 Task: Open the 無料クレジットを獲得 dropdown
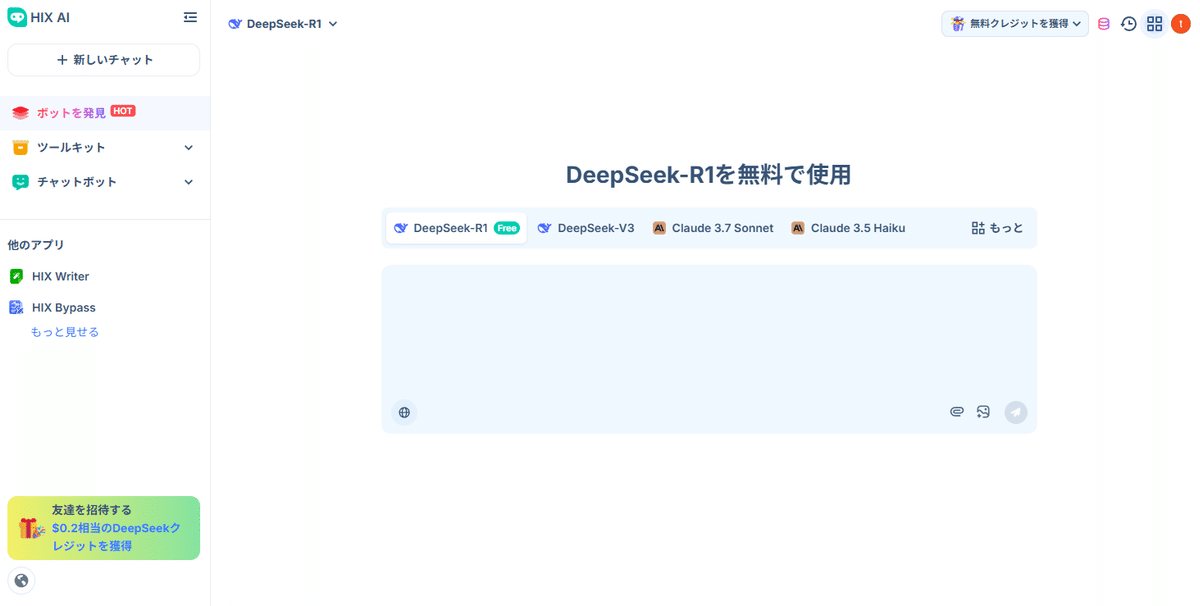coord(1014,23)
